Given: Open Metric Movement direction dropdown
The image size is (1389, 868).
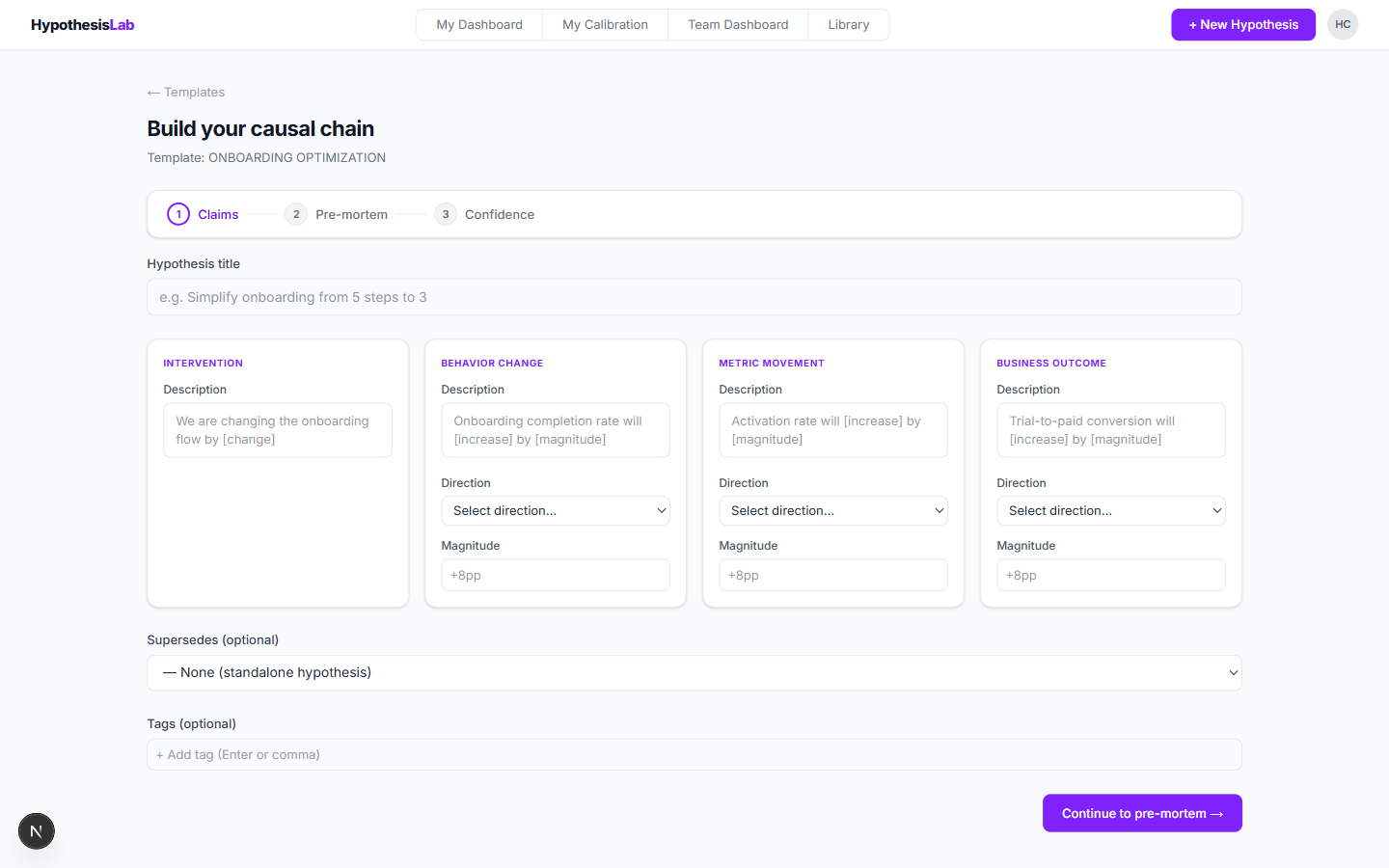Looking at the screenshot, I should coord(833,511).
